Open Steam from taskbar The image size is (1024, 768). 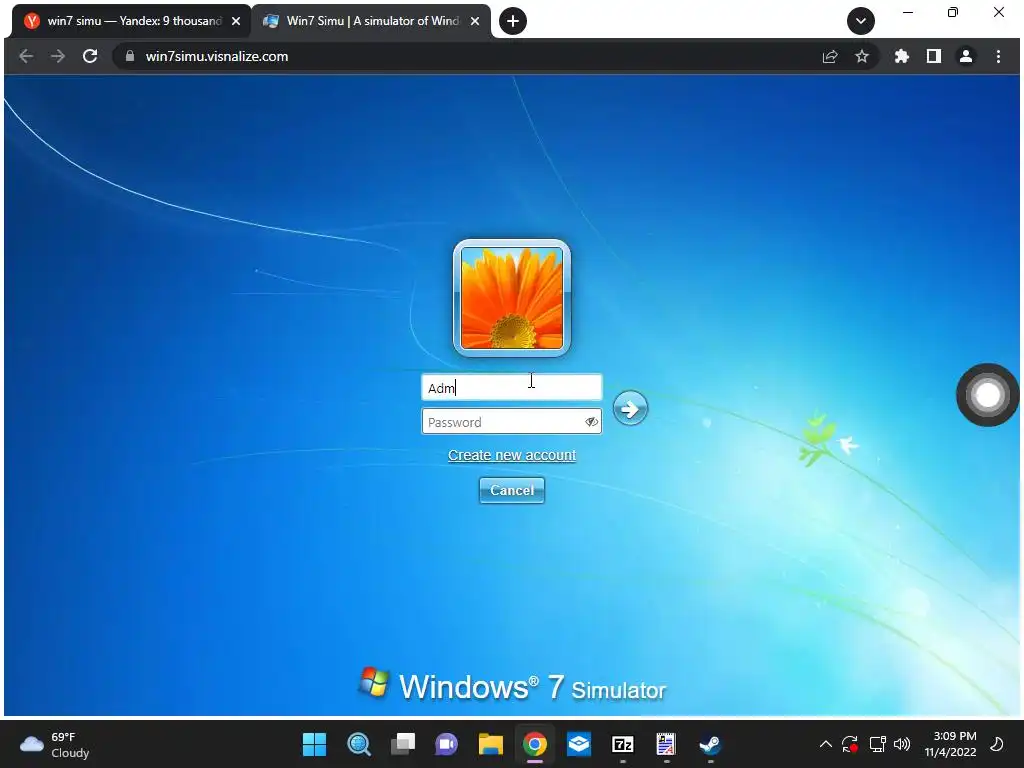pyautogui.click(x=710, y=744)
